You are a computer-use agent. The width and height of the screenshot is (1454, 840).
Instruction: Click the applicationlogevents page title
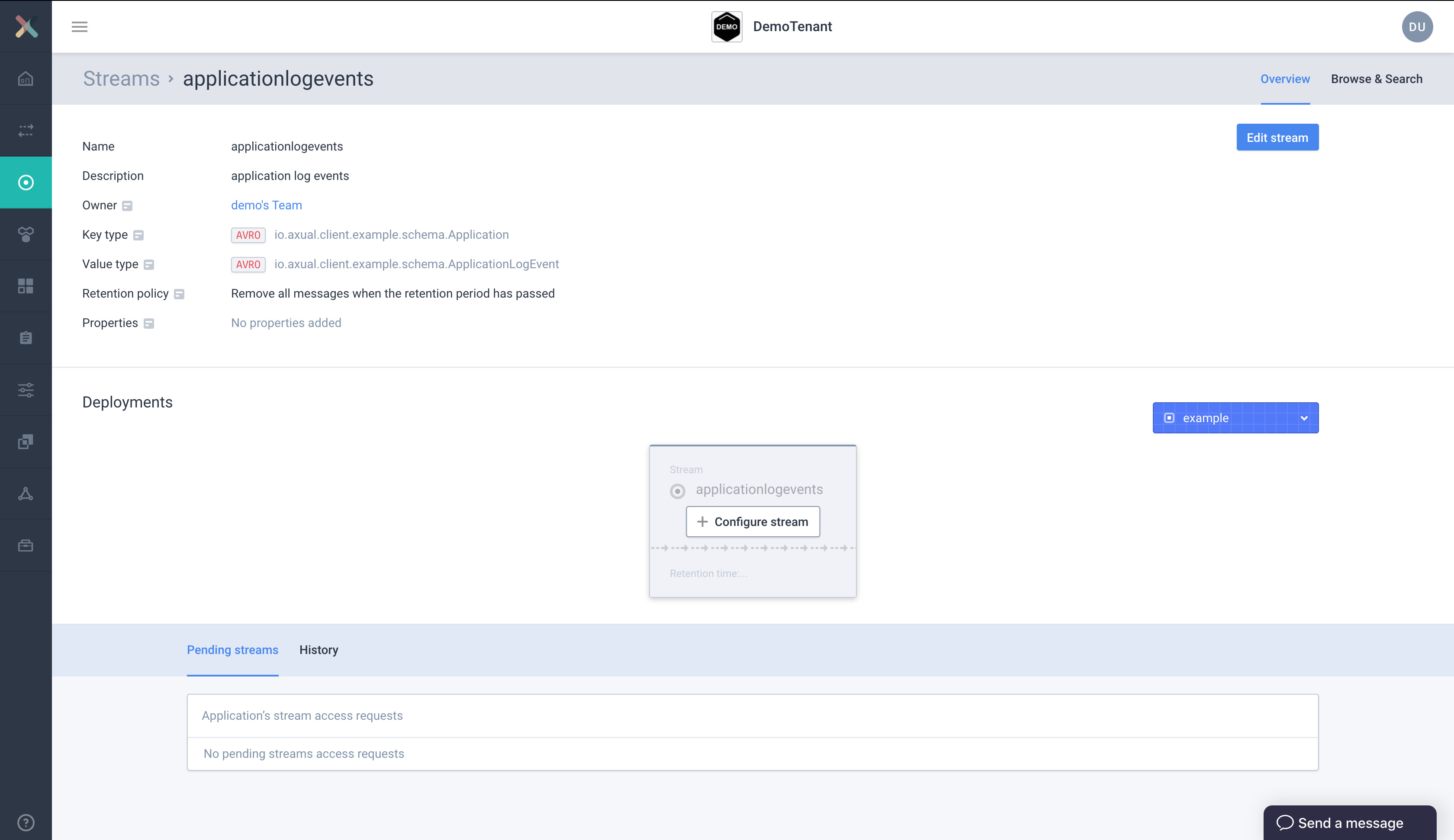(x=278, y=78)
